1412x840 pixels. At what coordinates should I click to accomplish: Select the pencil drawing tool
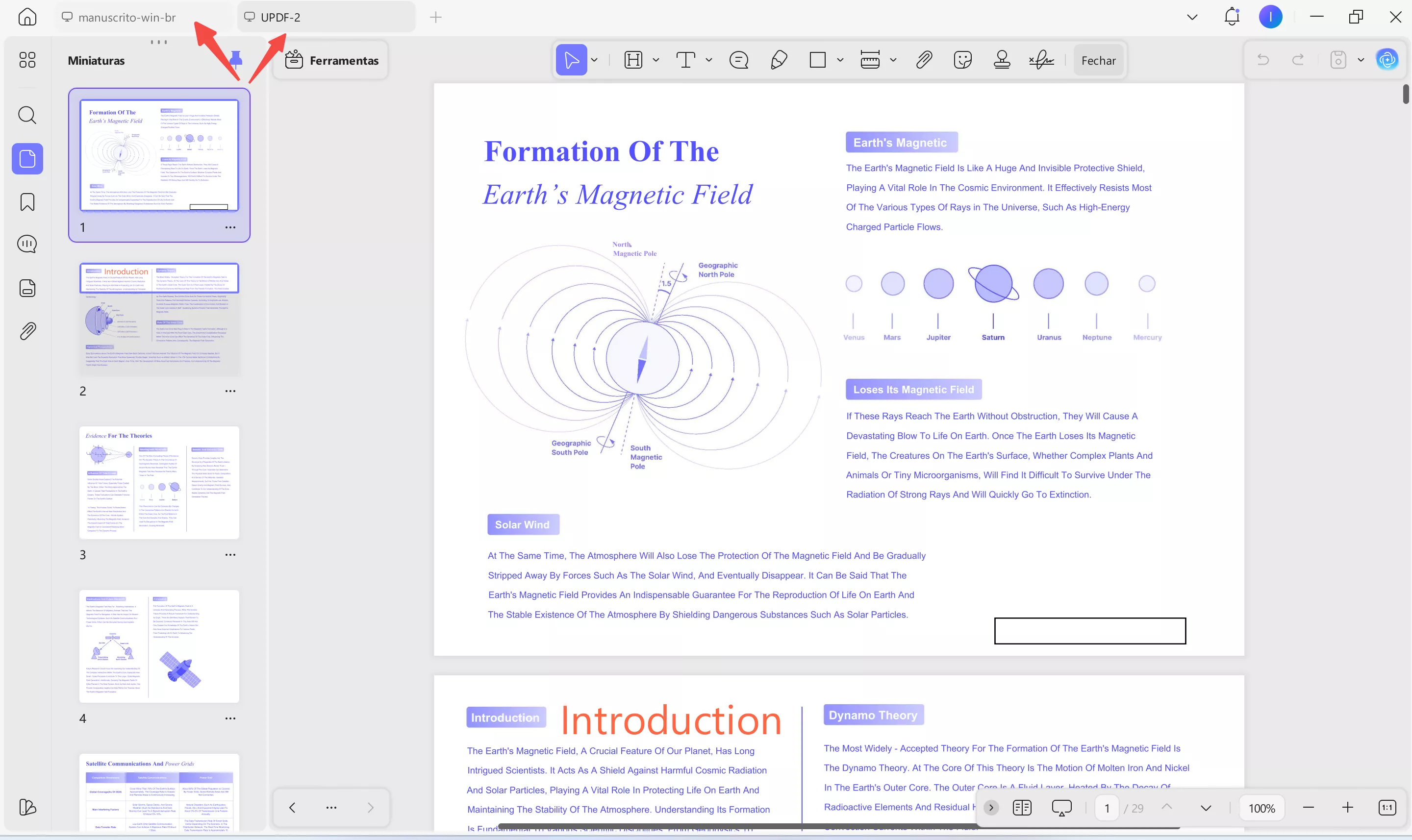click(x=779, y=60)
